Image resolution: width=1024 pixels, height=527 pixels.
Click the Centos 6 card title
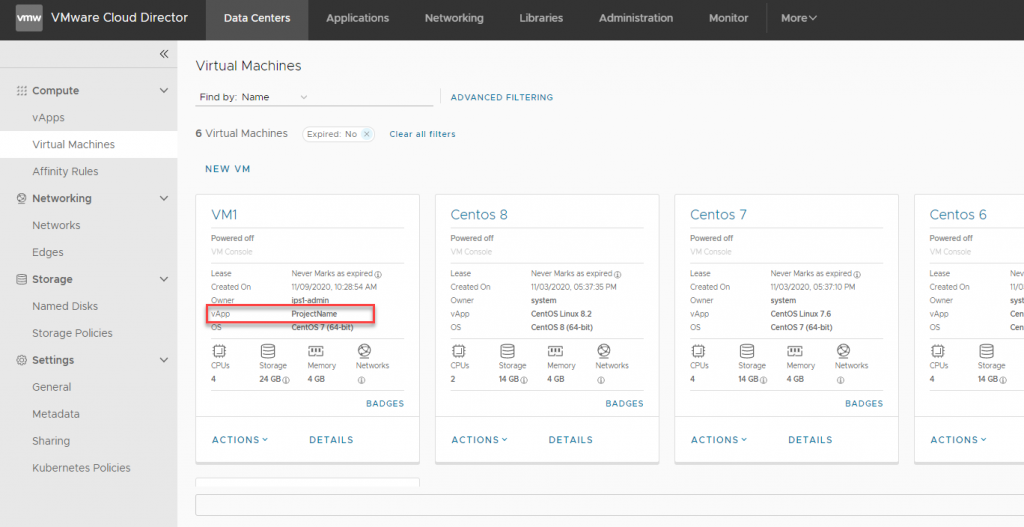(x=958, y=215)
